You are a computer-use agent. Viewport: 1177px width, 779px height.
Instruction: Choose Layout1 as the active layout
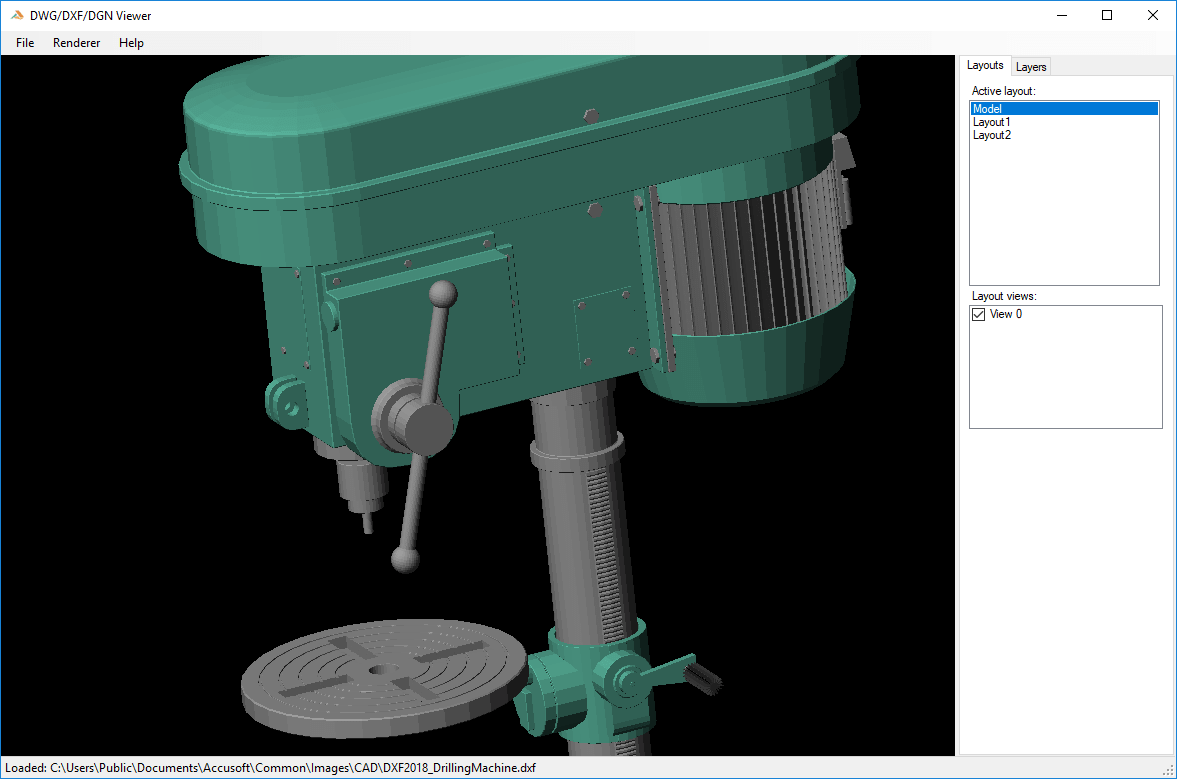pyautogui.click(x=992, y=122)
